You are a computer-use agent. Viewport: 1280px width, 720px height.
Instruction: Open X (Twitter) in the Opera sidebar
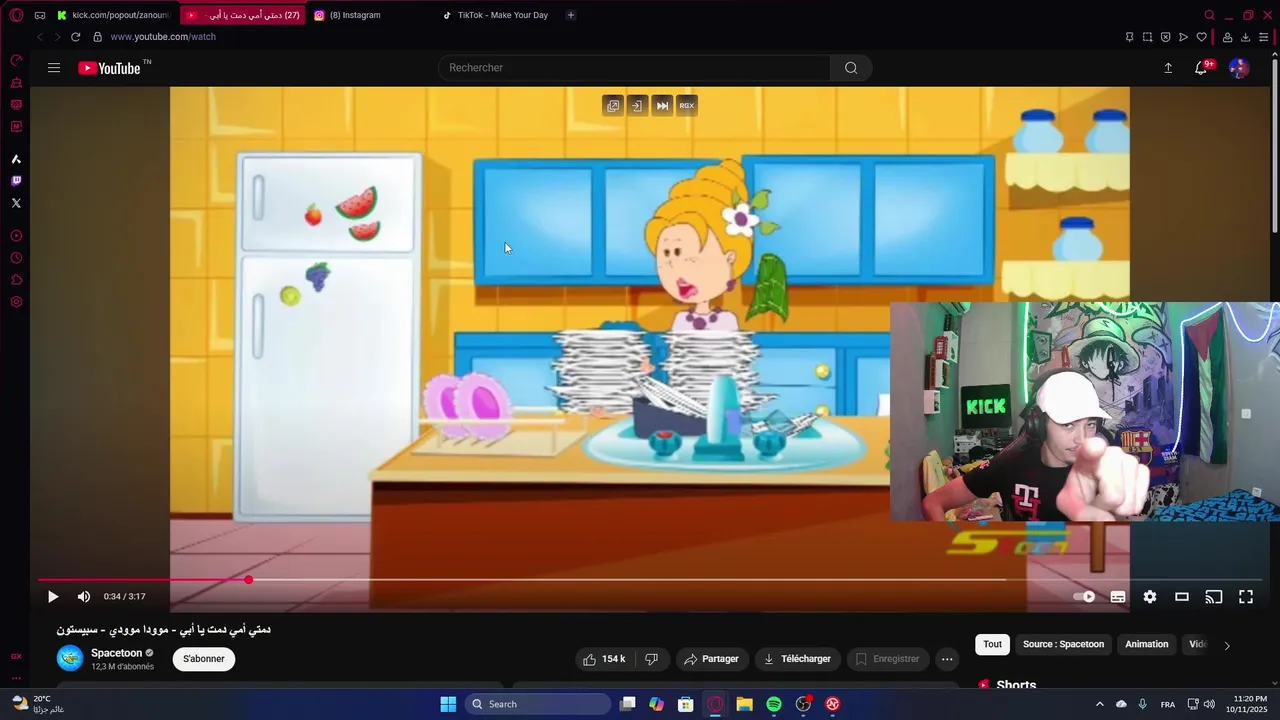pyautogui.click(x=16, y=203)
